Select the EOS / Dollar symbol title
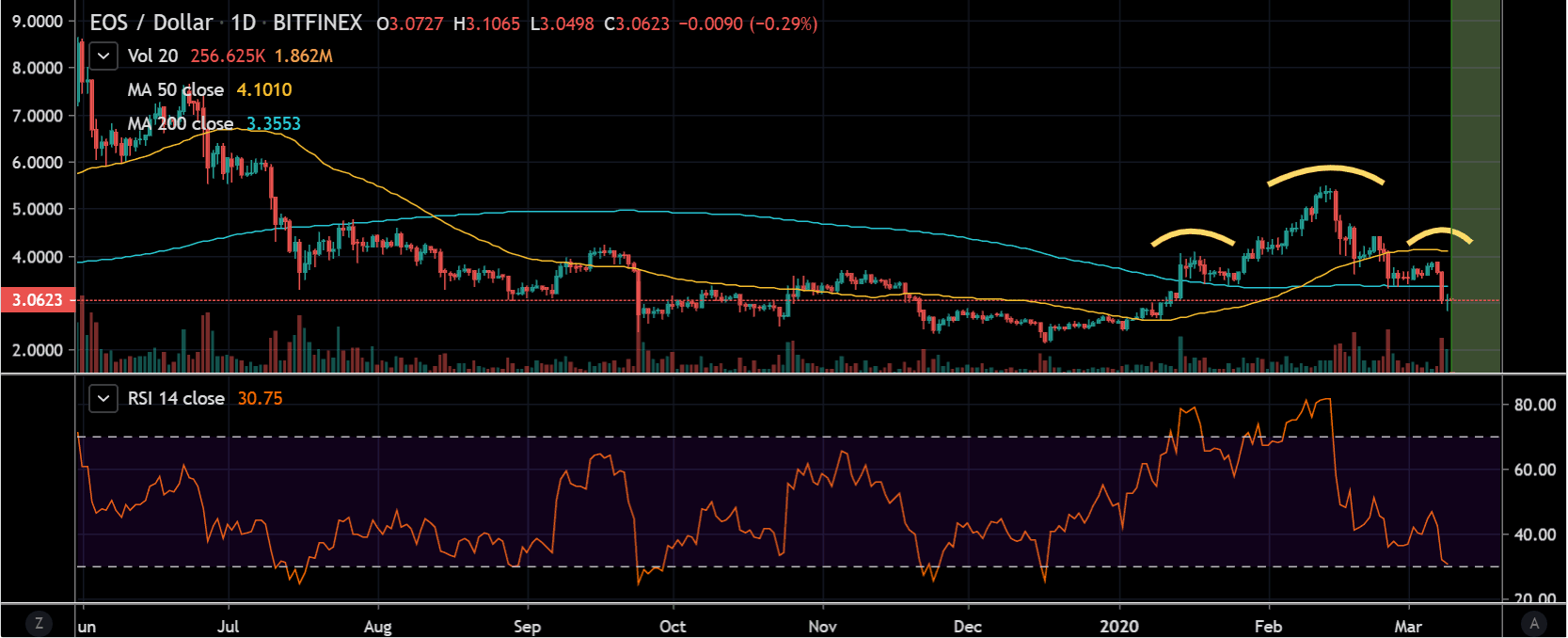 [151, 23]
